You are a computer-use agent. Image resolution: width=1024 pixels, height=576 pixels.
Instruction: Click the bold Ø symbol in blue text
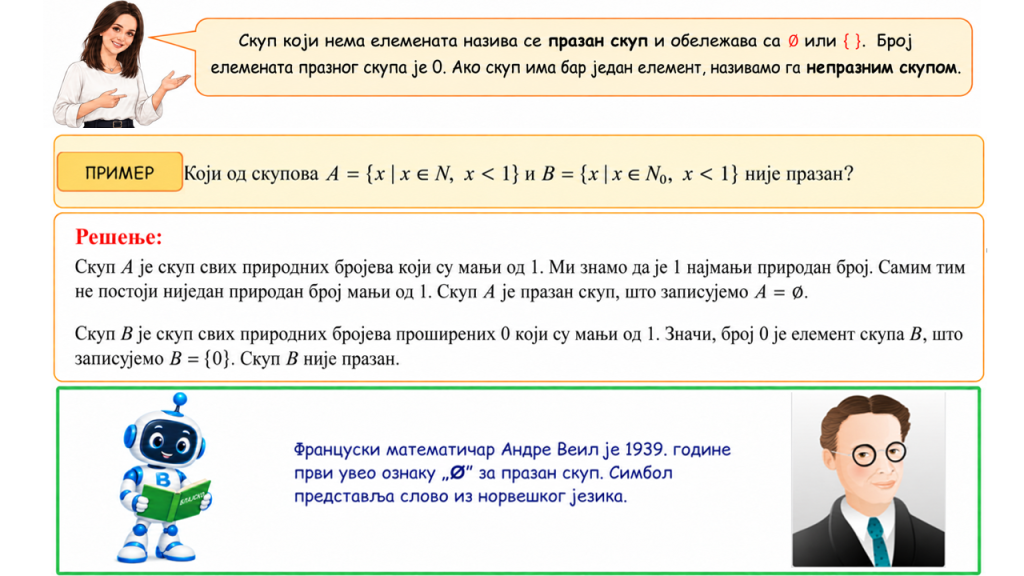[457, 473]
